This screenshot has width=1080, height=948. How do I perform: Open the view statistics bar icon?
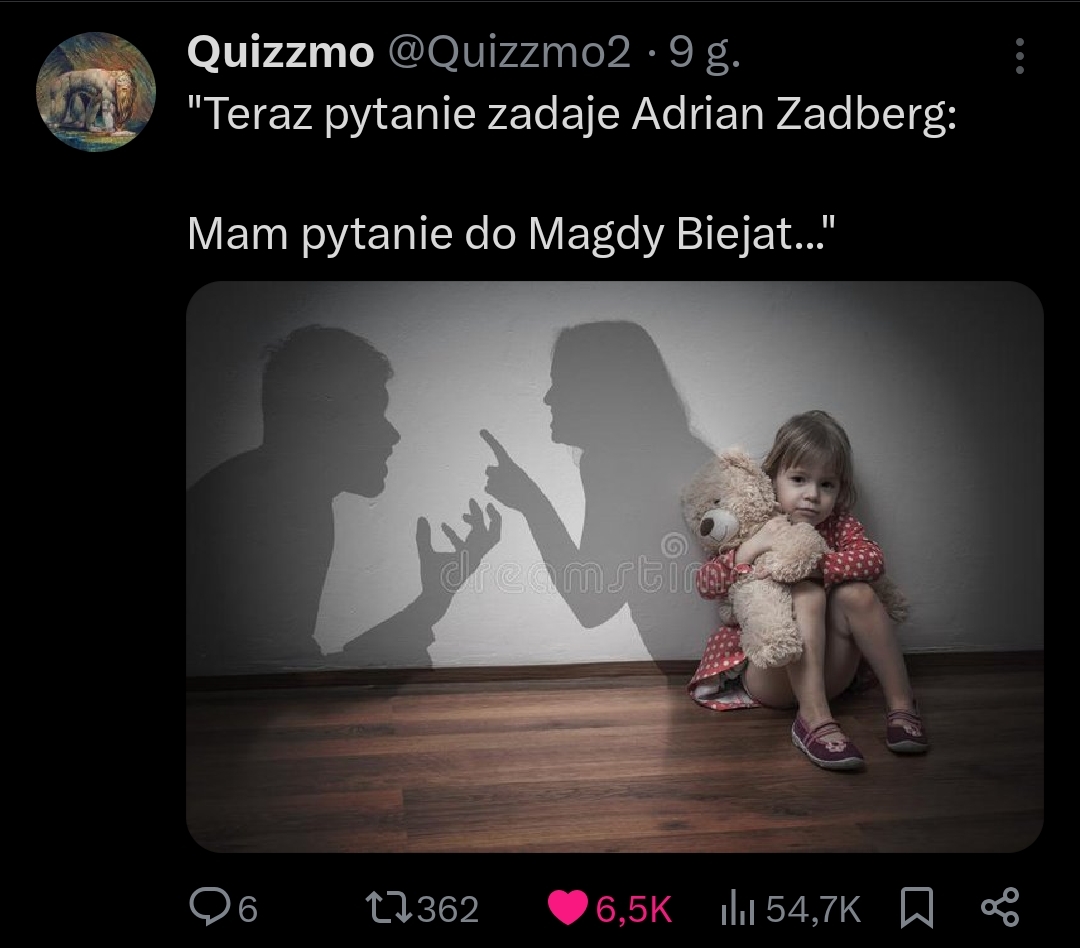point(738,908)
